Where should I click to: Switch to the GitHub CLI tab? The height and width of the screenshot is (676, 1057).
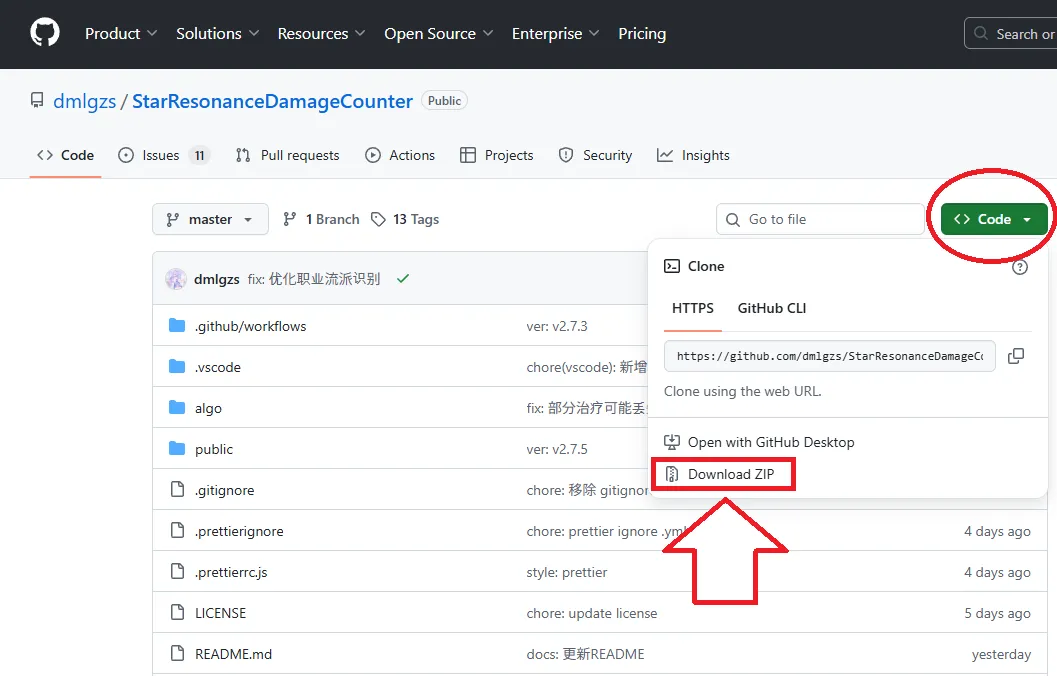tap(771, 308)
